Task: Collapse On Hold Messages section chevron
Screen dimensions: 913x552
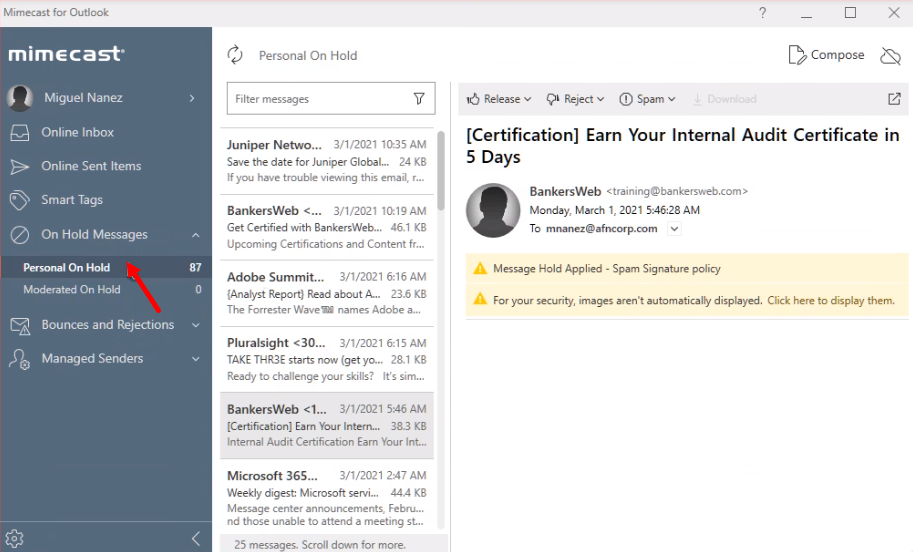Action: coord(196,235)
